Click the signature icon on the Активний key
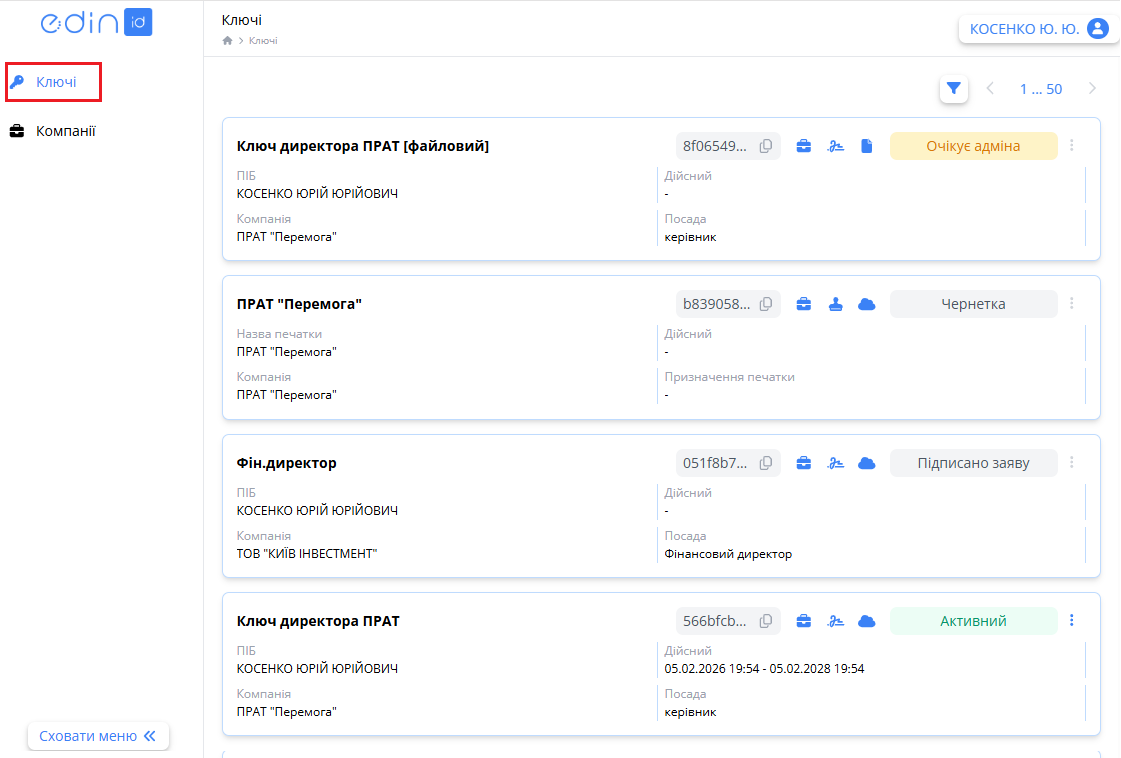 click(x=835, y=621)
